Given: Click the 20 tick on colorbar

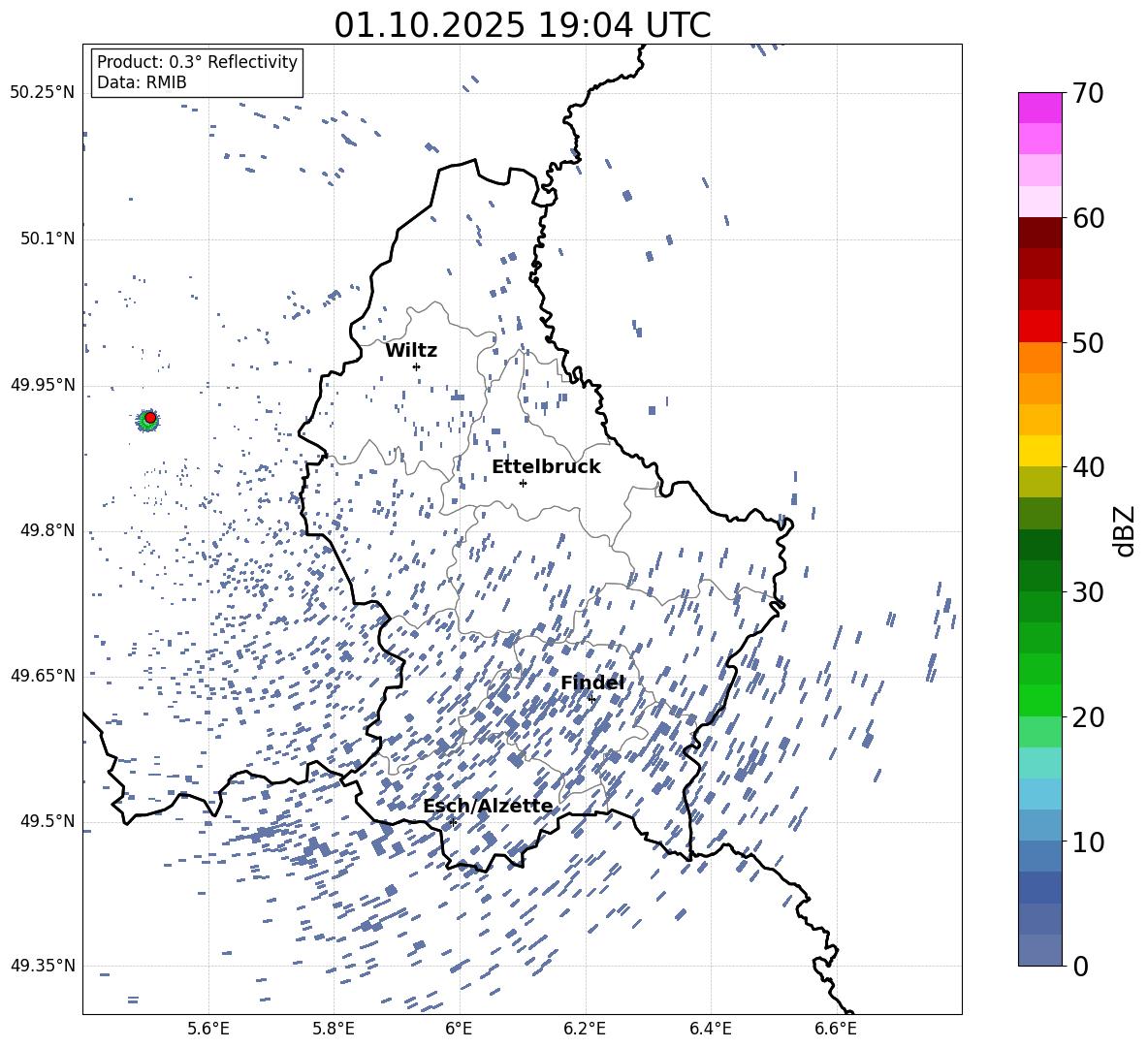Looking at the screenshot, I should (x=1088, y=717).
